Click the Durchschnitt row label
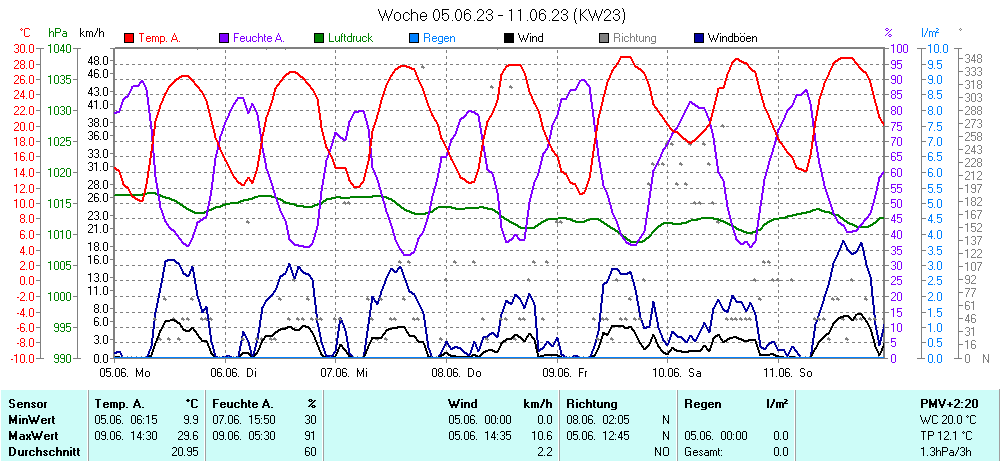Screen dimensions: 1000x461 (39, 452)
